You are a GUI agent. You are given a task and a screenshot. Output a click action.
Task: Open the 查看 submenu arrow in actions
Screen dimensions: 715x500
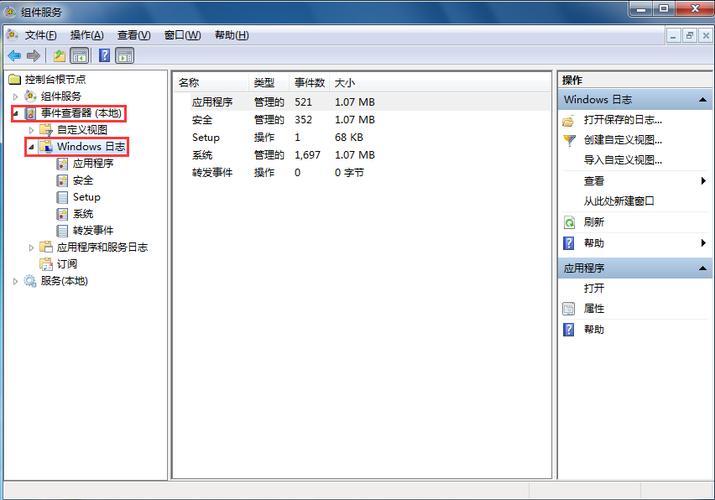click(x=703, y=181)
